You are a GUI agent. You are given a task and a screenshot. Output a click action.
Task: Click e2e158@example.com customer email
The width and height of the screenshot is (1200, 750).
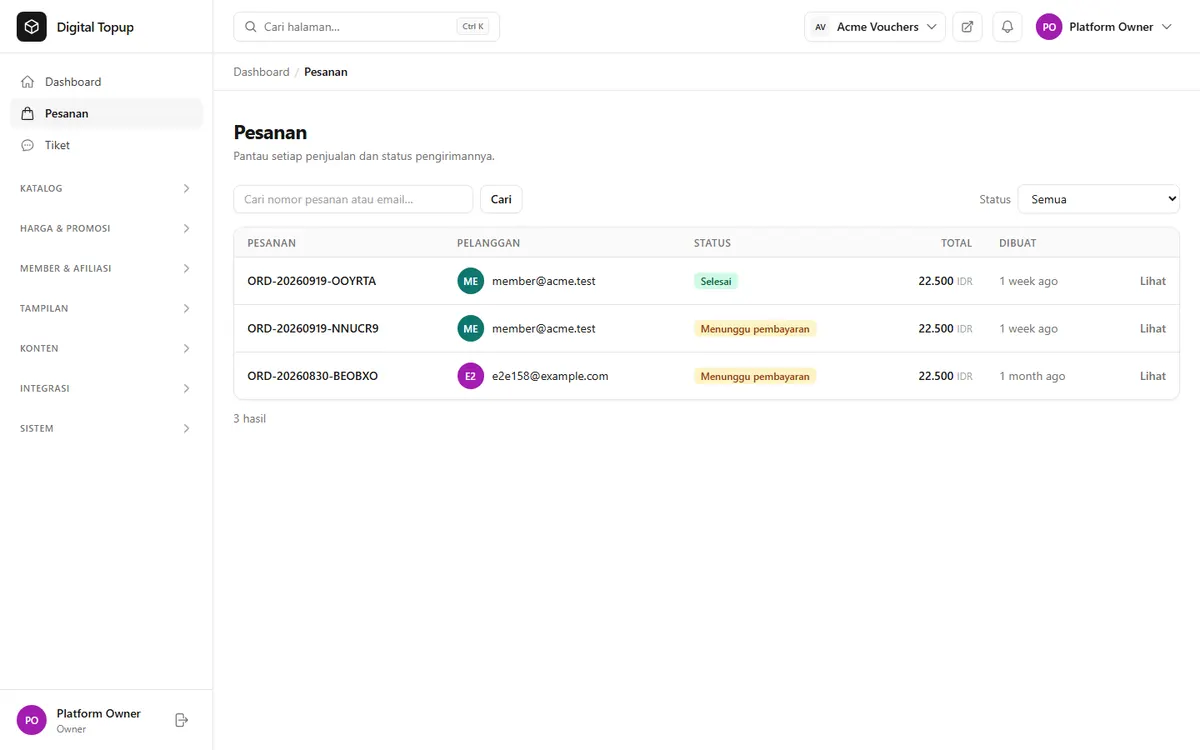550,376
